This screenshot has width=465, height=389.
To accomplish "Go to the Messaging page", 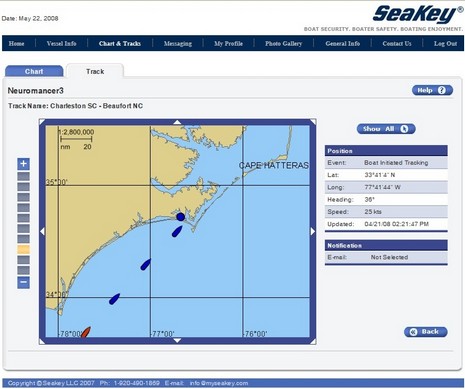I will tap(178, 44).
